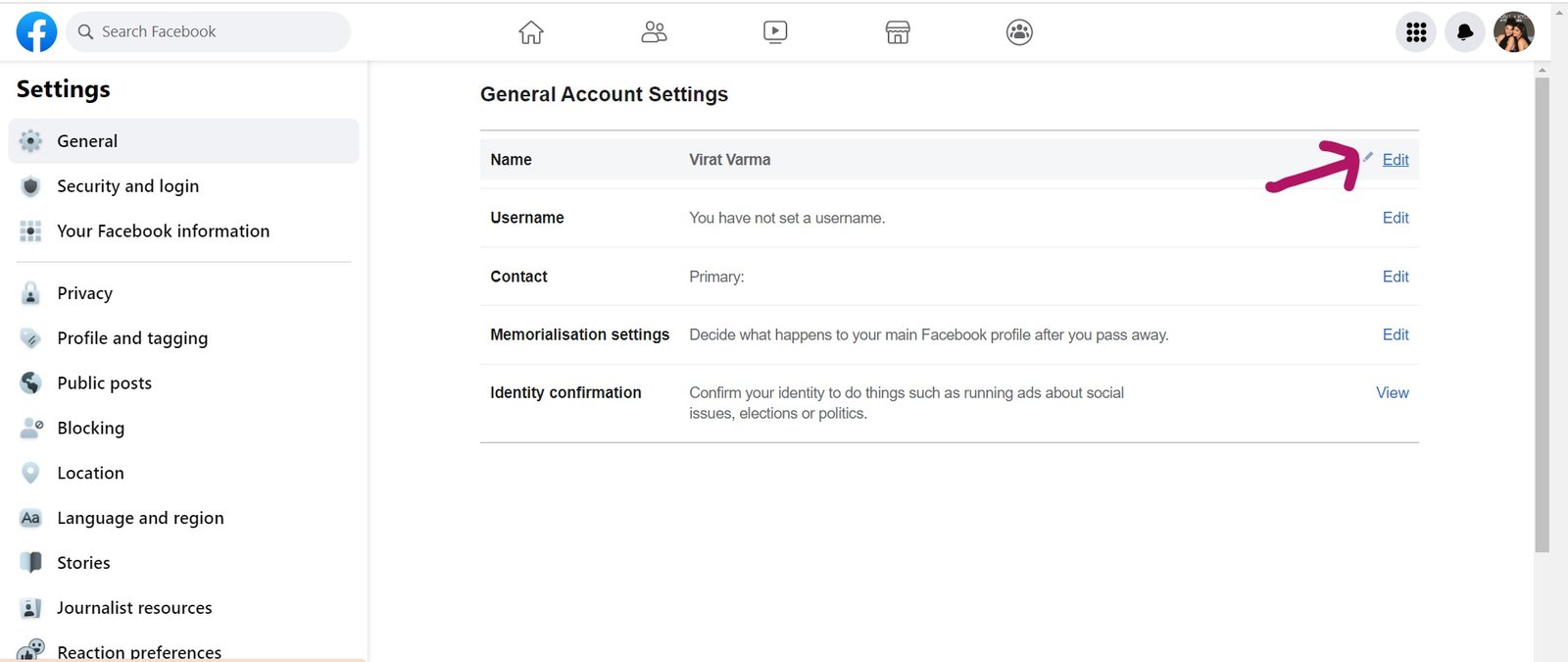Screen dimensions: 1568x662
Task: Click the Memorialisation settings label
Action: 580,334
